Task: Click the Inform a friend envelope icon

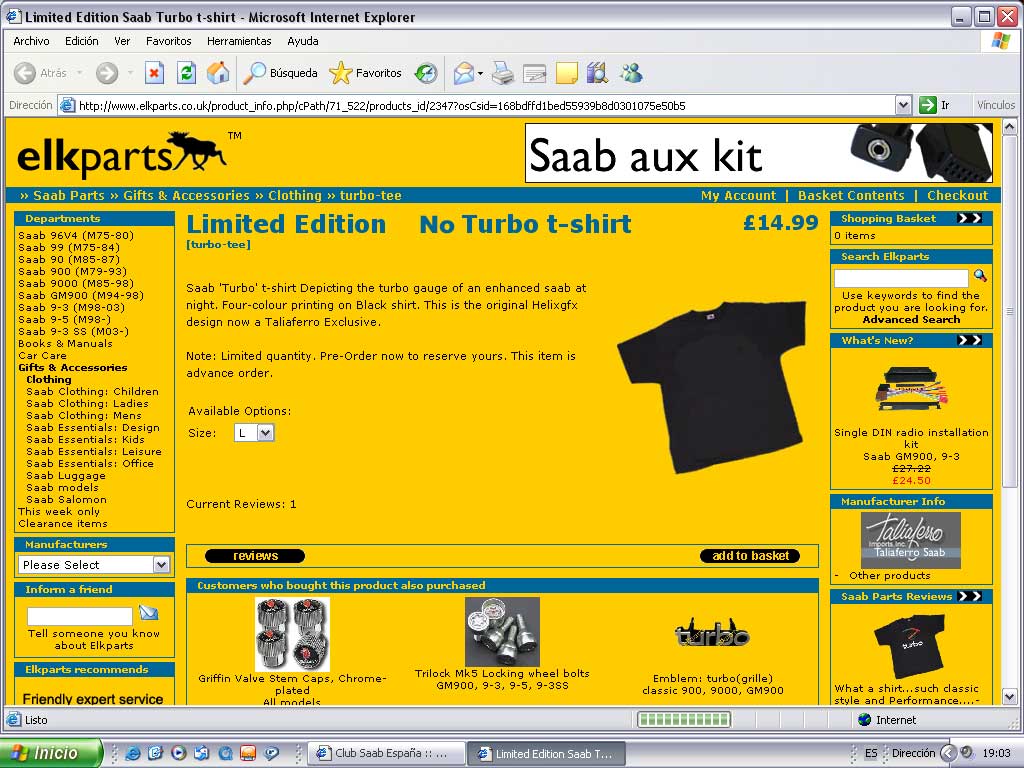Action: pyautogui.click(x=149, y=613)
